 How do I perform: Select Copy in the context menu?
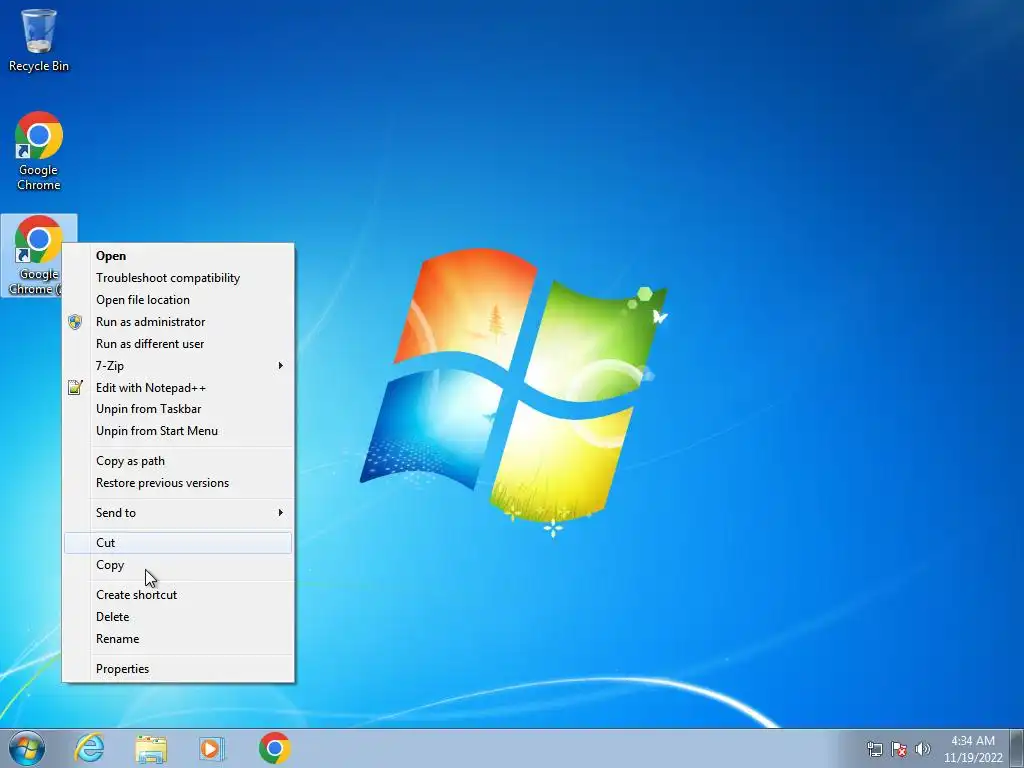178,565
